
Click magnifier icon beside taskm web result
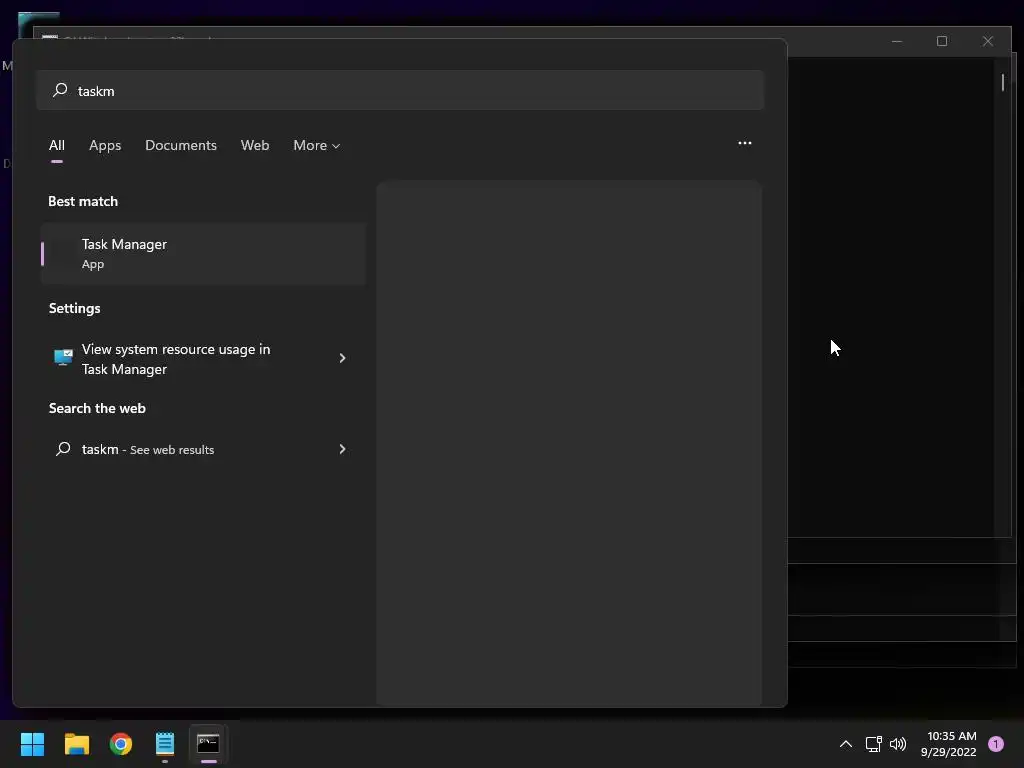(63, 449)
